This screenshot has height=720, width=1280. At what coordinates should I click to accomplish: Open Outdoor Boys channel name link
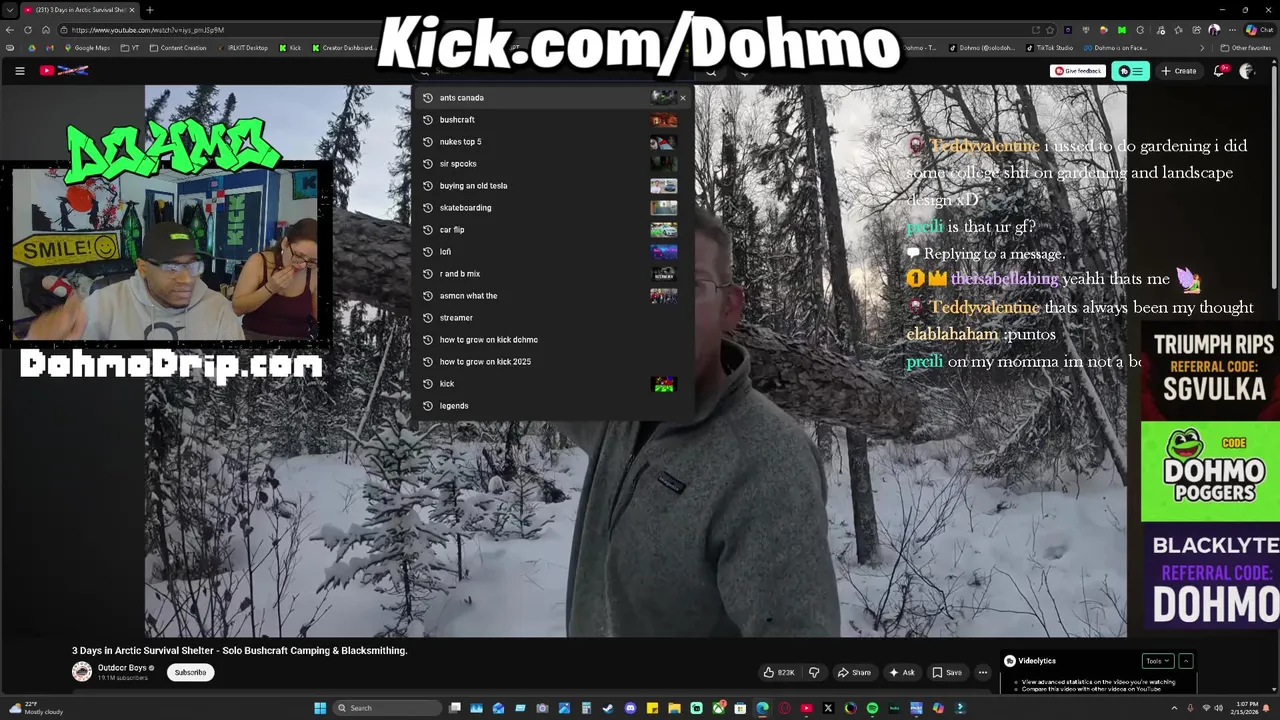122,667
